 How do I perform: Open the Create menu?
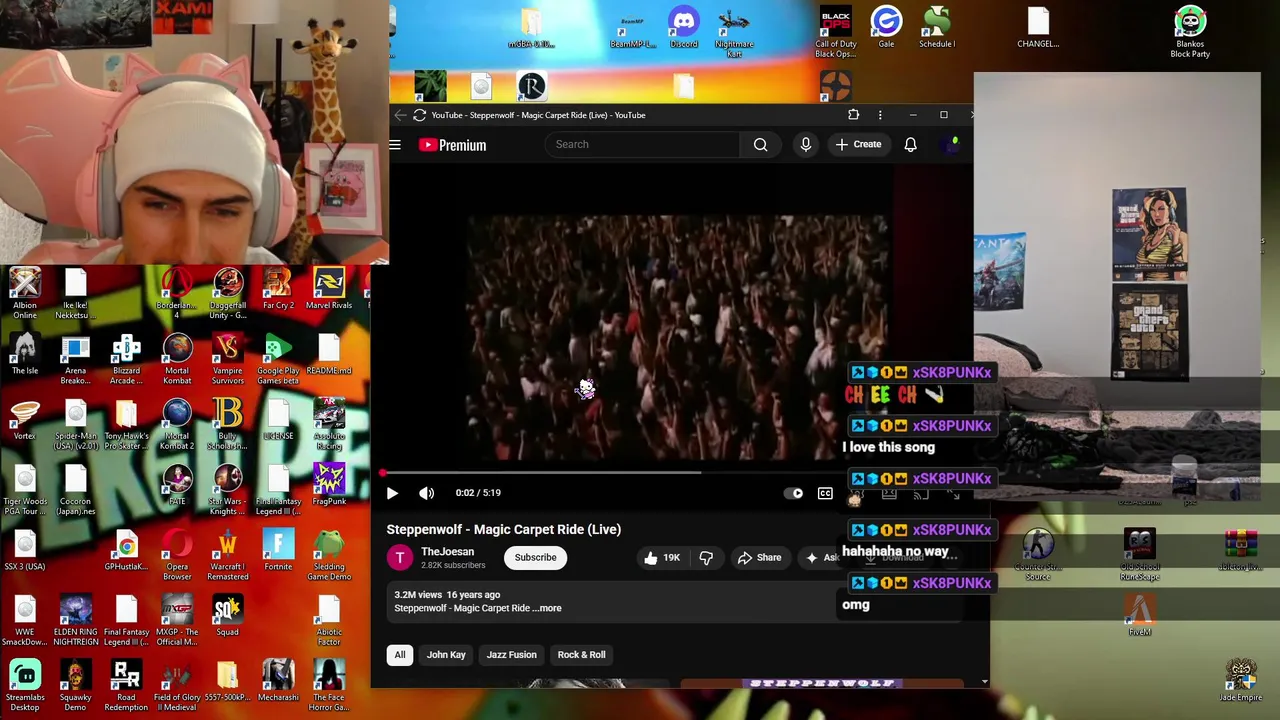point(858,144)
